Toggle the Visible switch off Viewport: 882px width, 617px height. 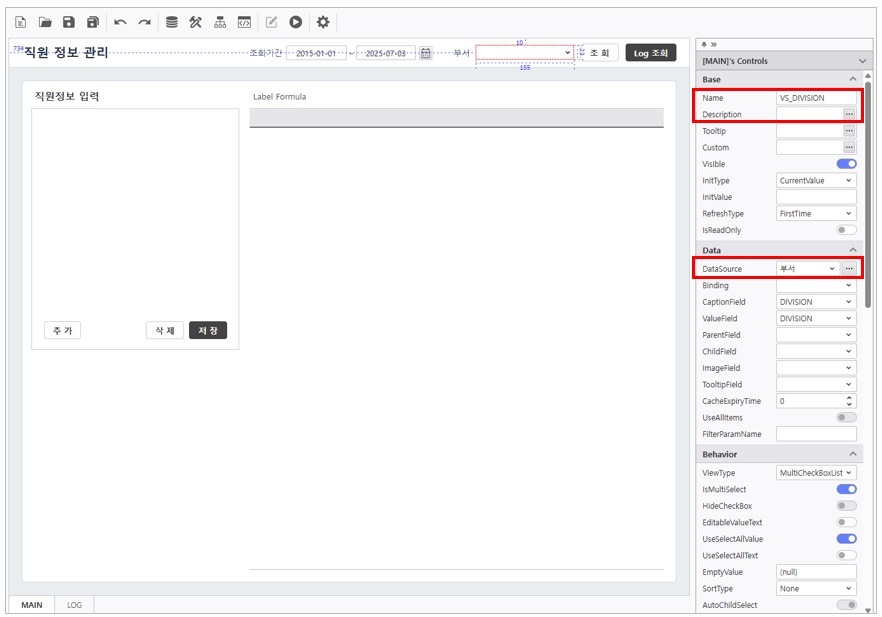(x=846, y=164)
